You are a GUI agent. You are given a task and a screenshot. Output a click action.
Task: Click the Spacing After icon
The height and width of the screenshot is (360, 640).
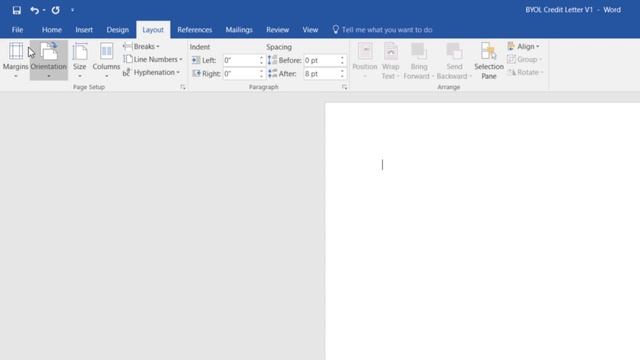tap(272, 74)
